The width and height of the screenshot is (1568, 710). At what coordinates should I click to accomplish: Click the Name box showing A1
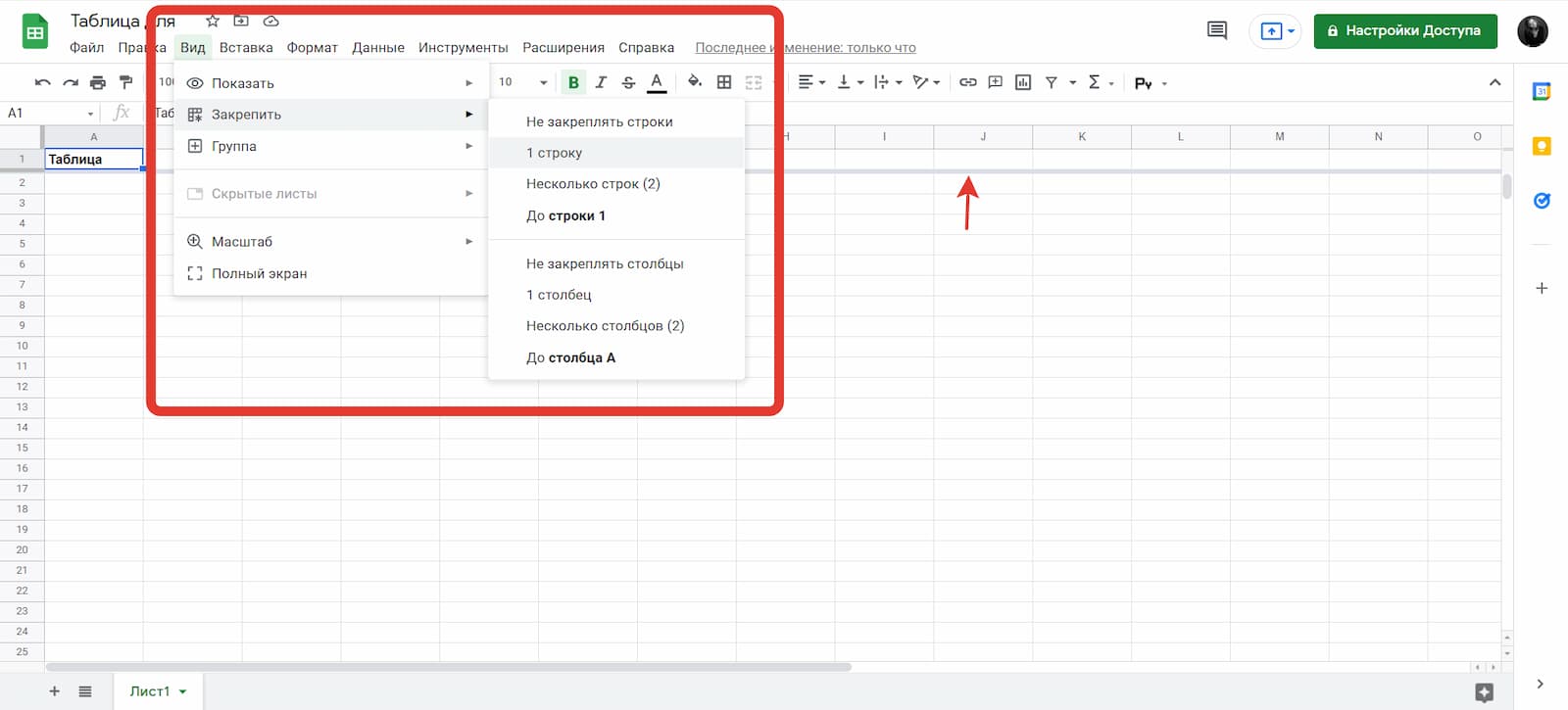click(x=49, y=114)
